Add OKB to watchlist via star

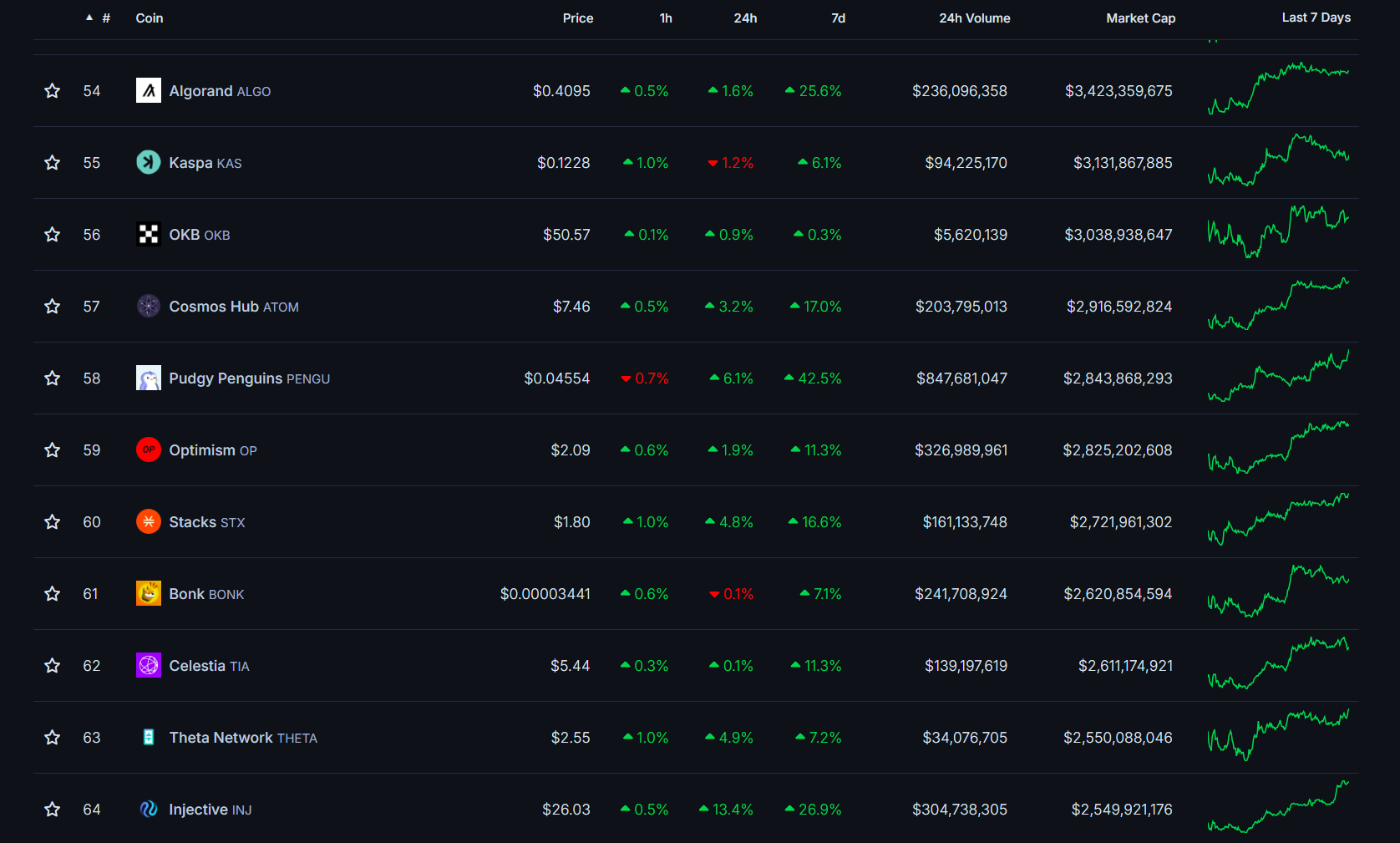(53, 234)
